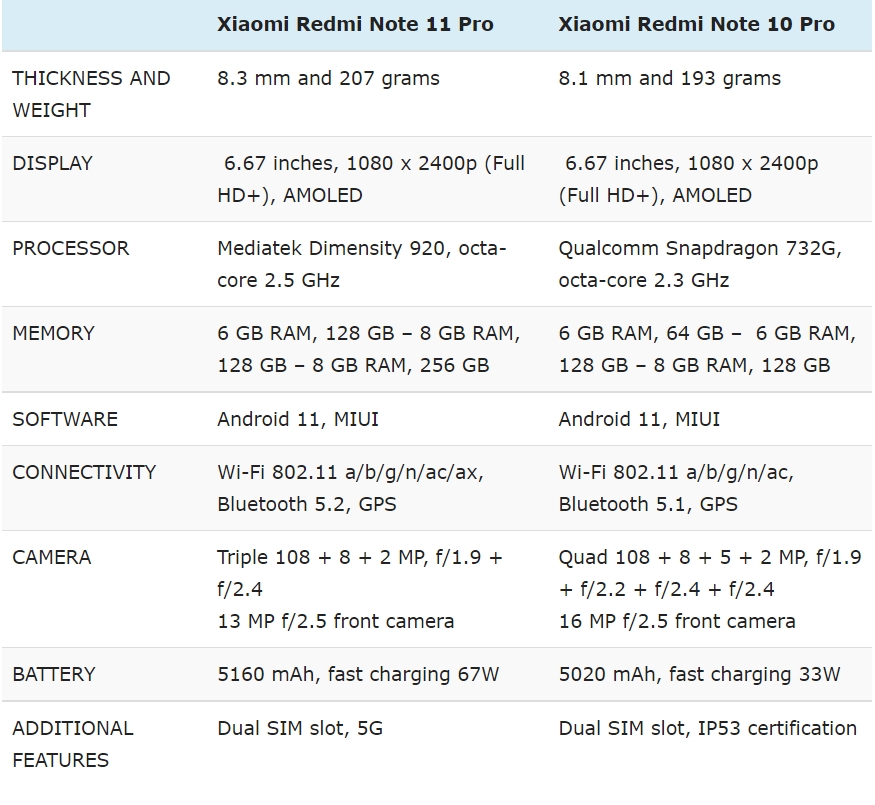Click the Triple 108 + 8 + 2 MP camera cell

click(360, 589)
